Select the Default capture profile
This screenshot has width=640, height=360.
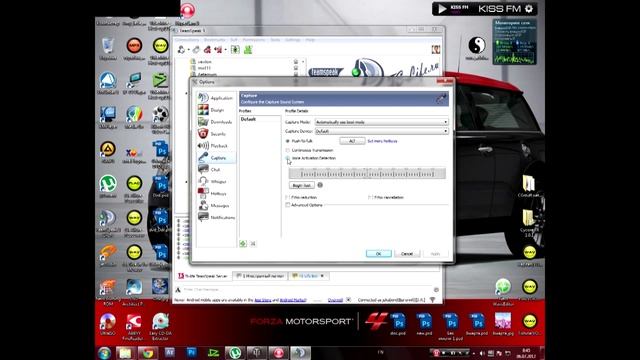click(260, 119)
